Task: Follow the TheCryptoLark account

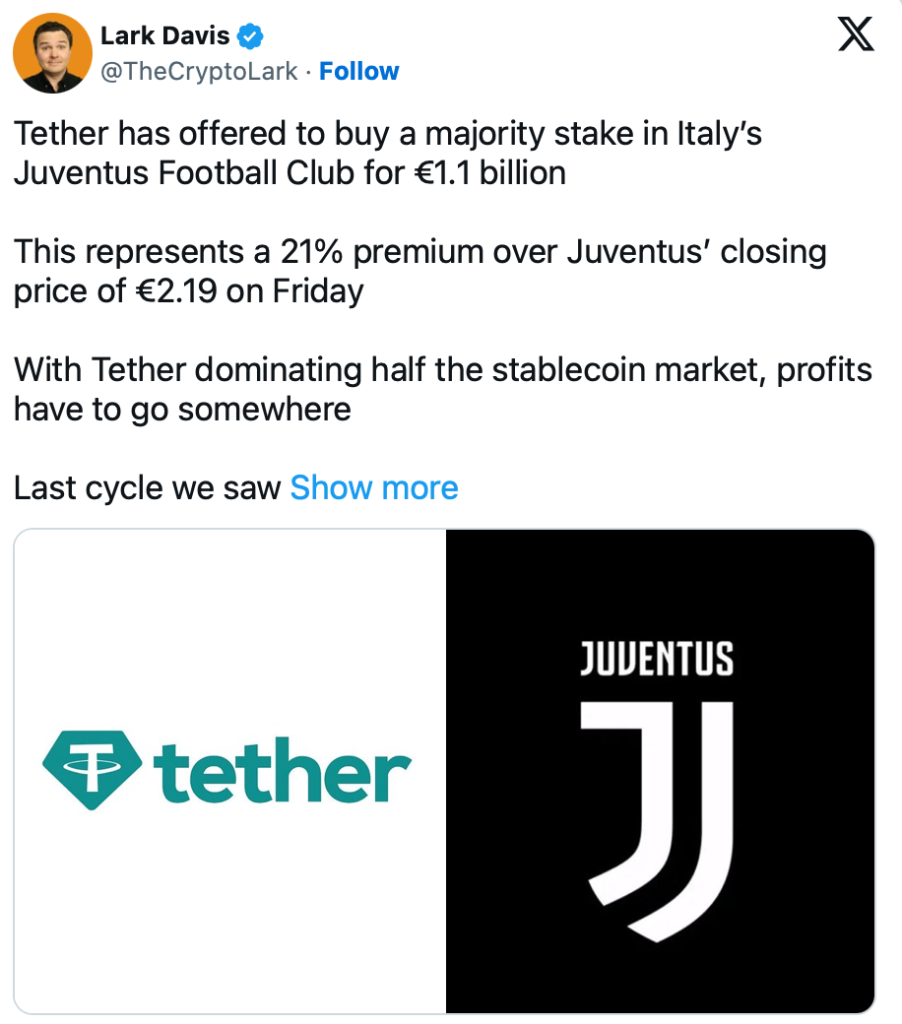Action: coord(359,72)
